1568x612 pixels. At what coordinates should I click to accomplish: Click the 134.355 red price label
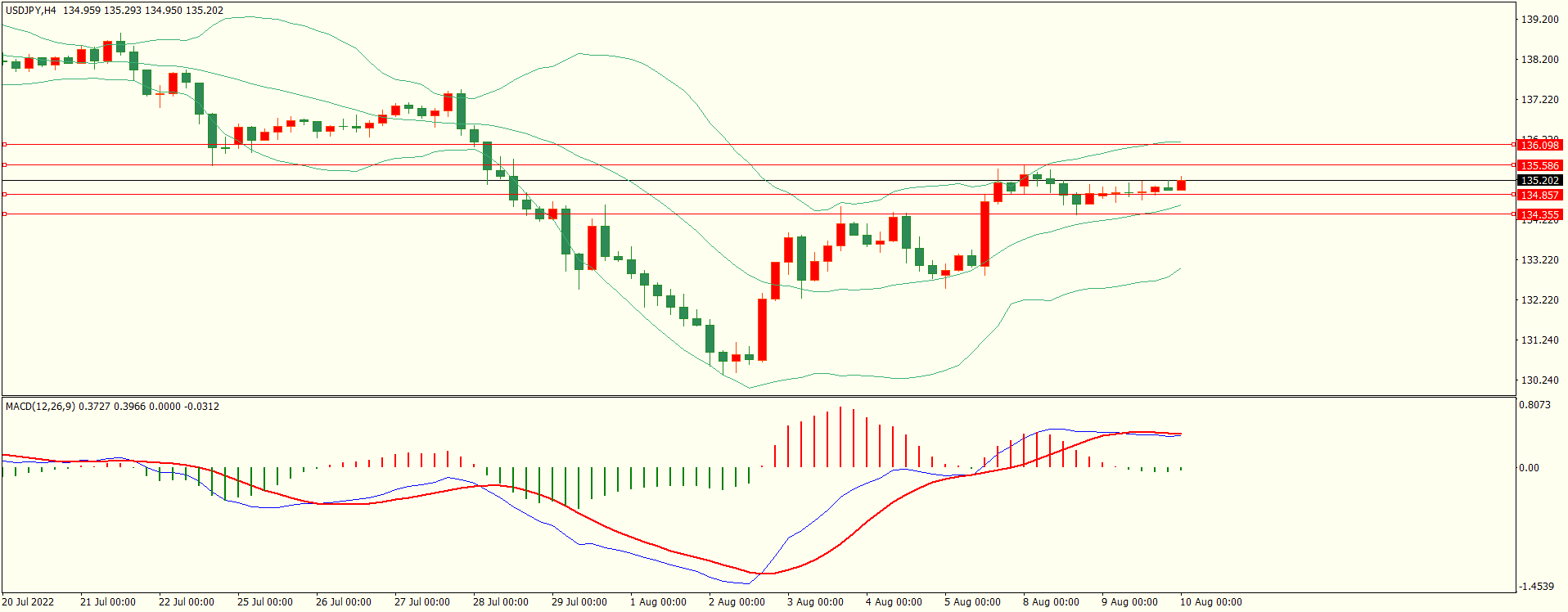click(1539, 214)
